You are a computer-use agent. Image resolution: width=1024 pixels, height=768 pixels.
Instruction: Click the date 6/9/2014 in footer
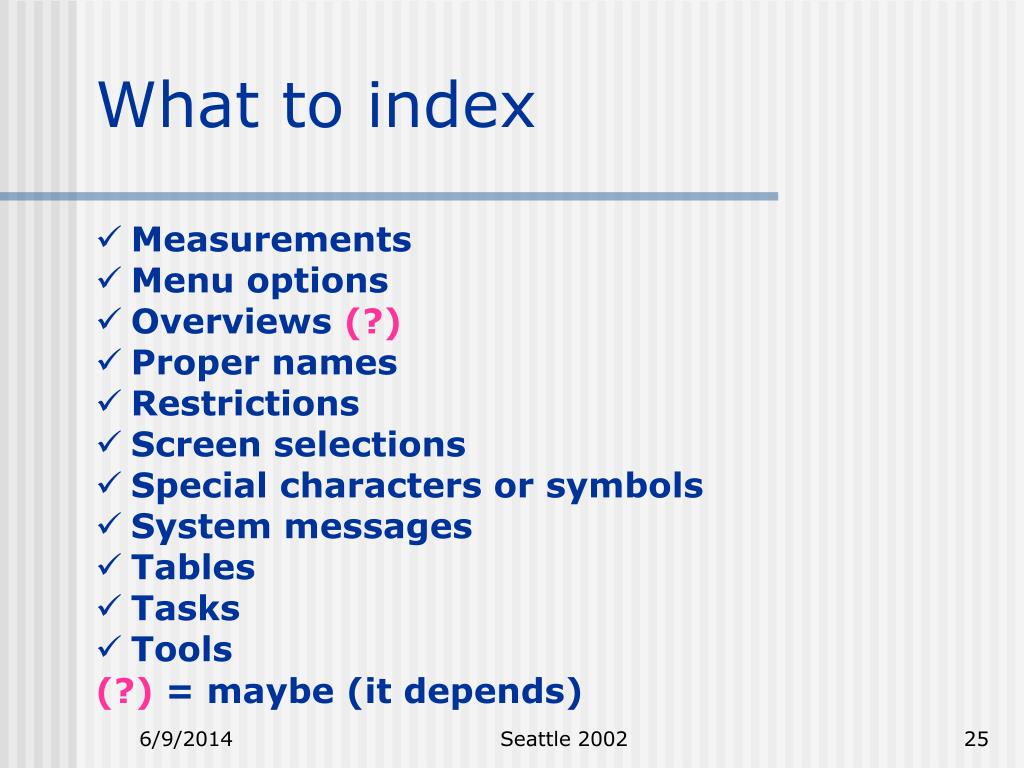point(186,739)
